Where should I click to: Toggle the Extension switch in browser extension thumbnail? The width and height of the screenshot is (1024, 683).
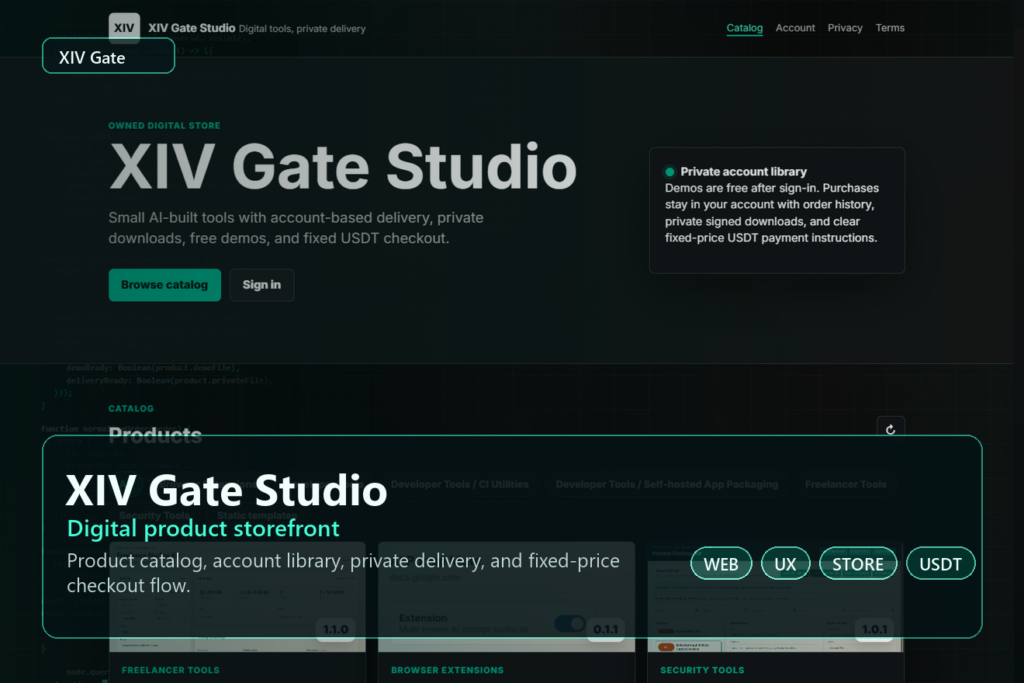(569, 624)
